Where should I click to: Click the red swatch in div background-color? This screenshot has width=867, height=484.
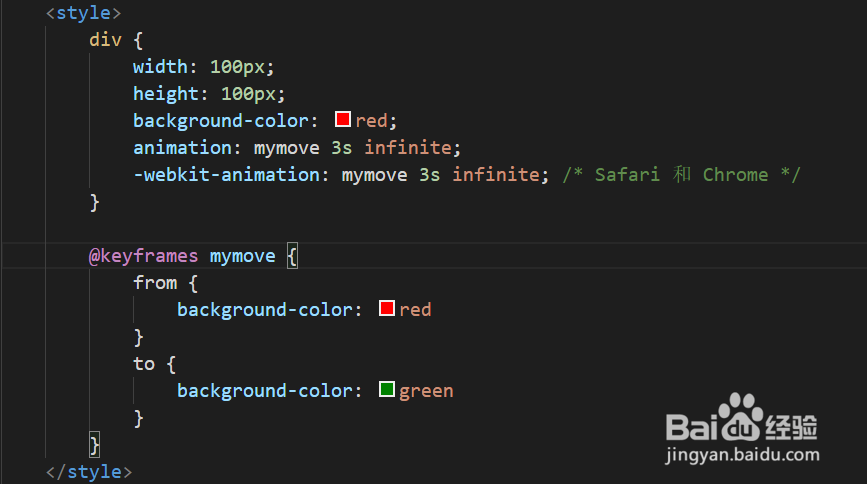click(343, 119)
